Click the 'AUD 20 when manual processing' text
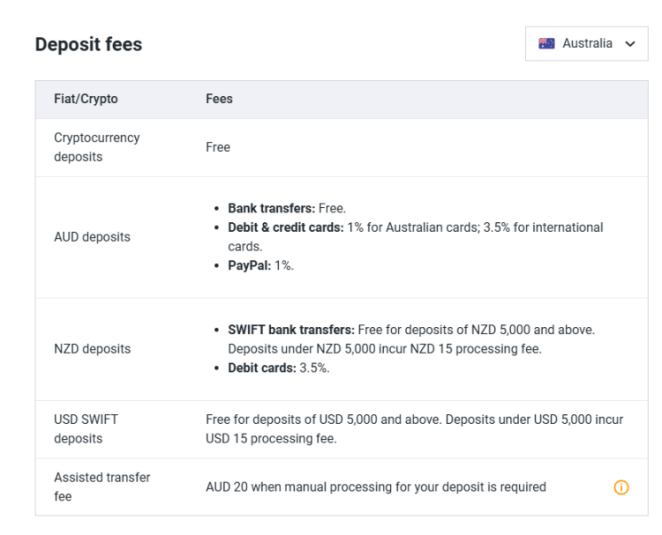The height and width of the screenshot is (535, 662). 376,487
